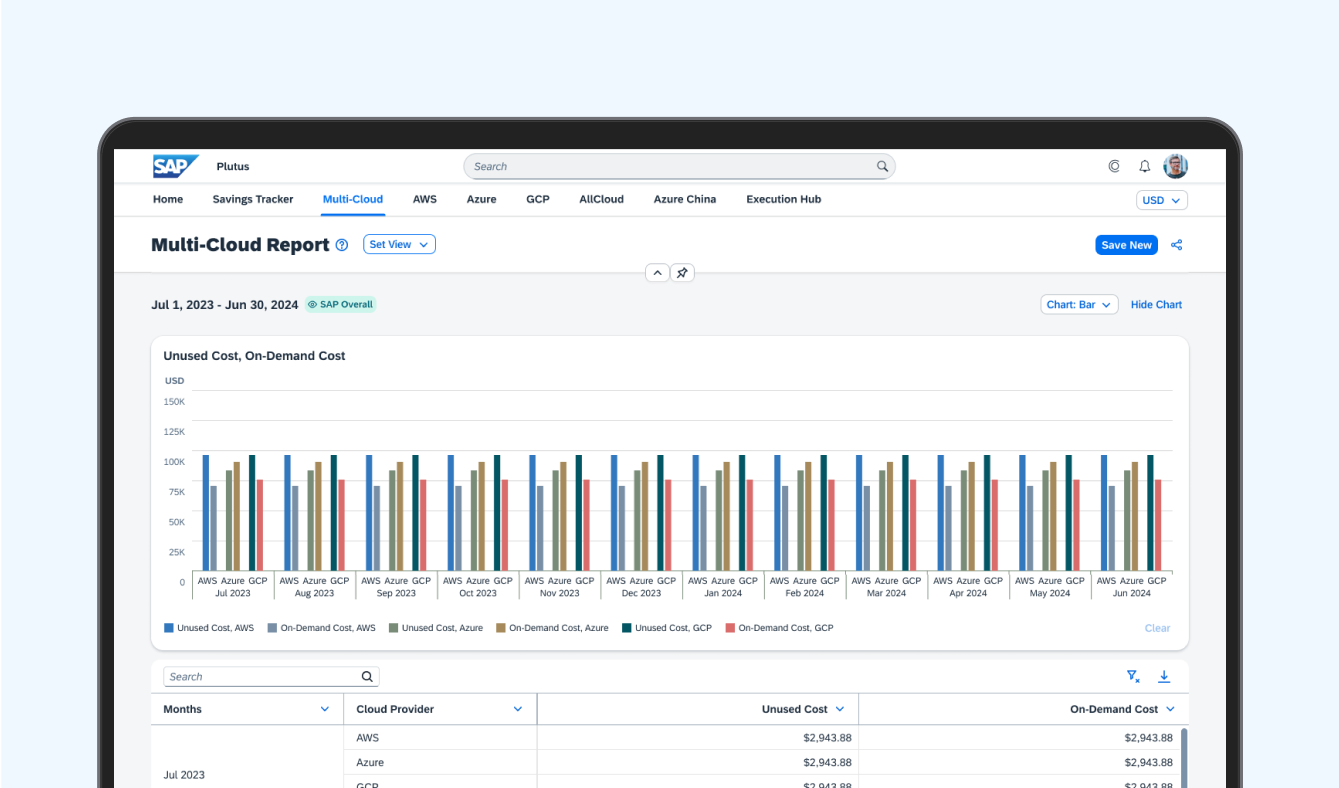The width and height of the screenshot is (1339, 788).
Task: Open the copyright circle icon in header
Action: coord(1114,167)
